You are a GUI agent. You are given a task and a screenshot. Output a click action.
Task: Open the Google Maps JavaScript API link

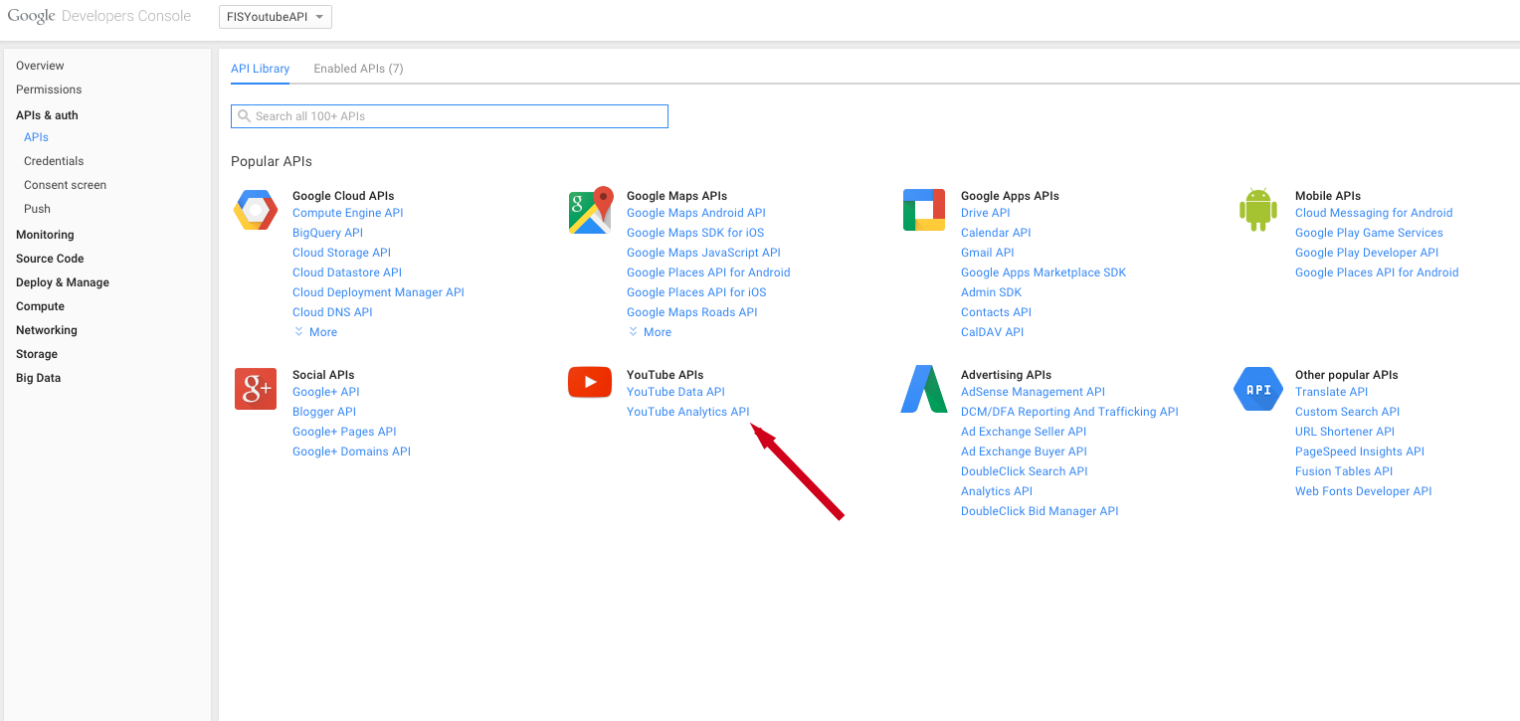[704, 253]
